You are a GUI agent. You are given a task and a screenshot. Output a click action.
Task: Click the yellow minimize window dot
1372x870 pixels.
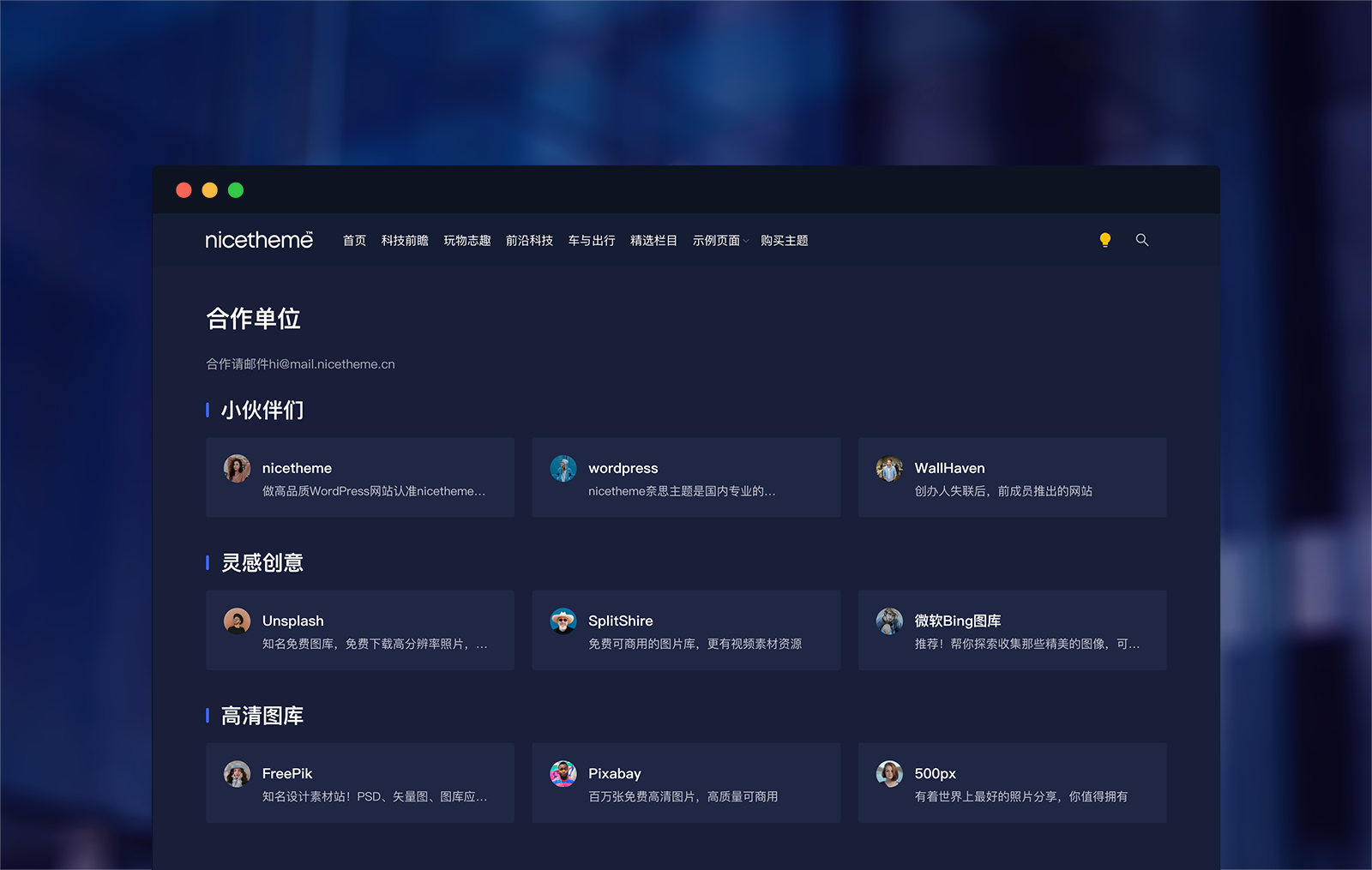click(209, 190)
